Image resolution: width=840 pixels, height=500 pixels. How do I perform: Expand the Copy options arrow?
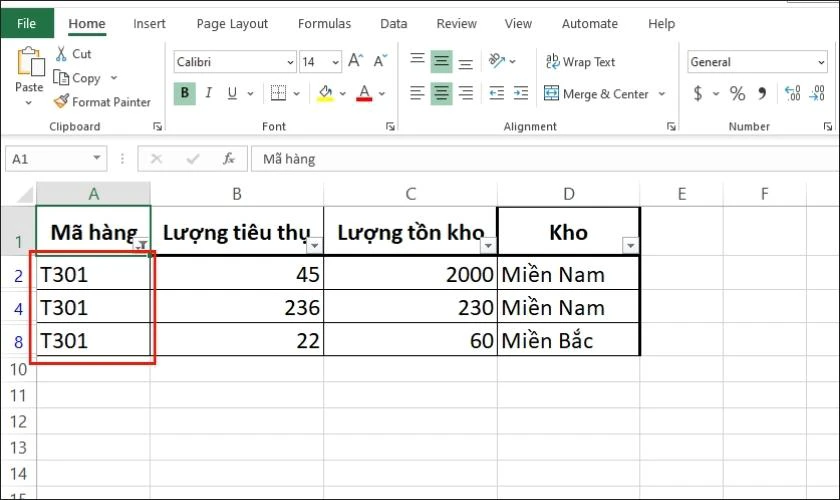pos(114,78)
